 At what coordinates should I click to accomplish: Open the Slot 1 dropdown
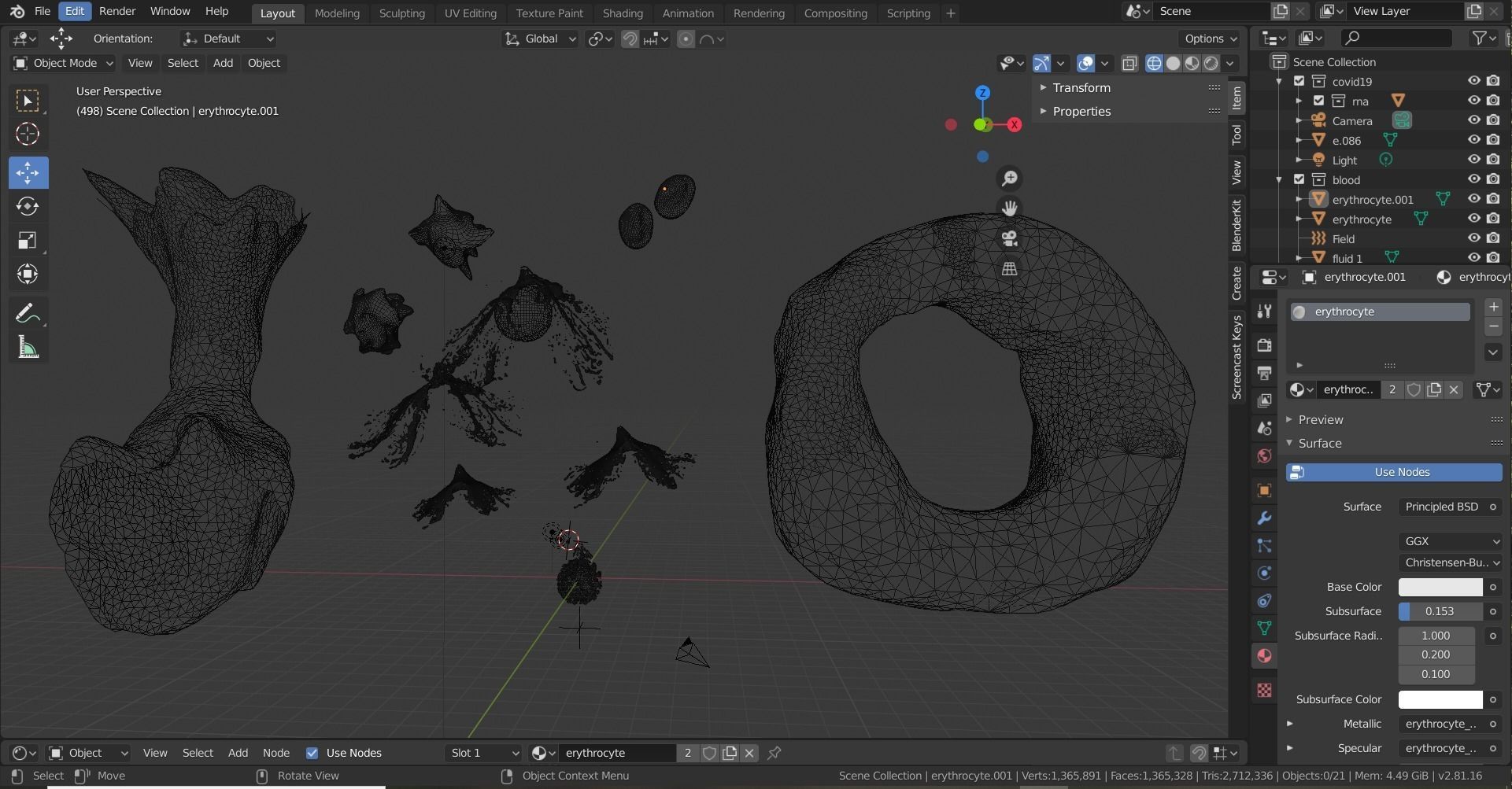[x=483, y=753]
